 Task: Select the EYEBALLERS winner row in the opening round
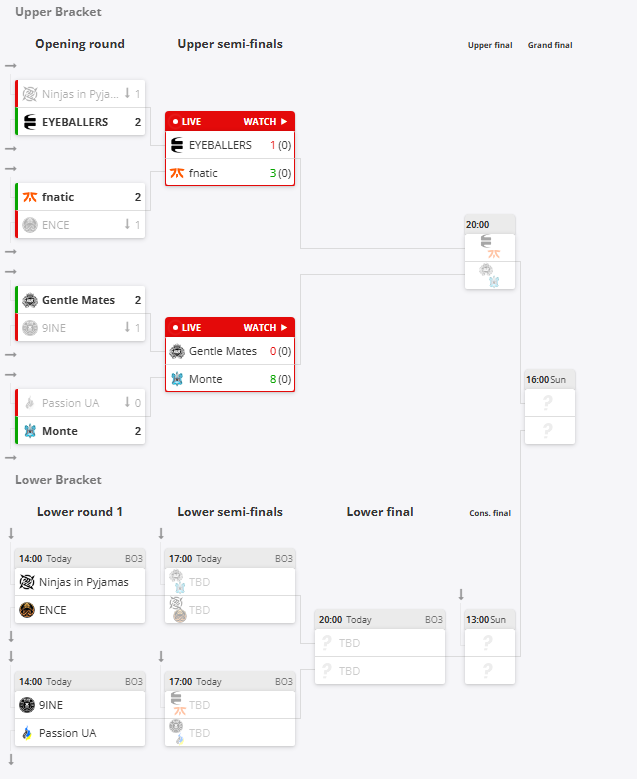80,122
